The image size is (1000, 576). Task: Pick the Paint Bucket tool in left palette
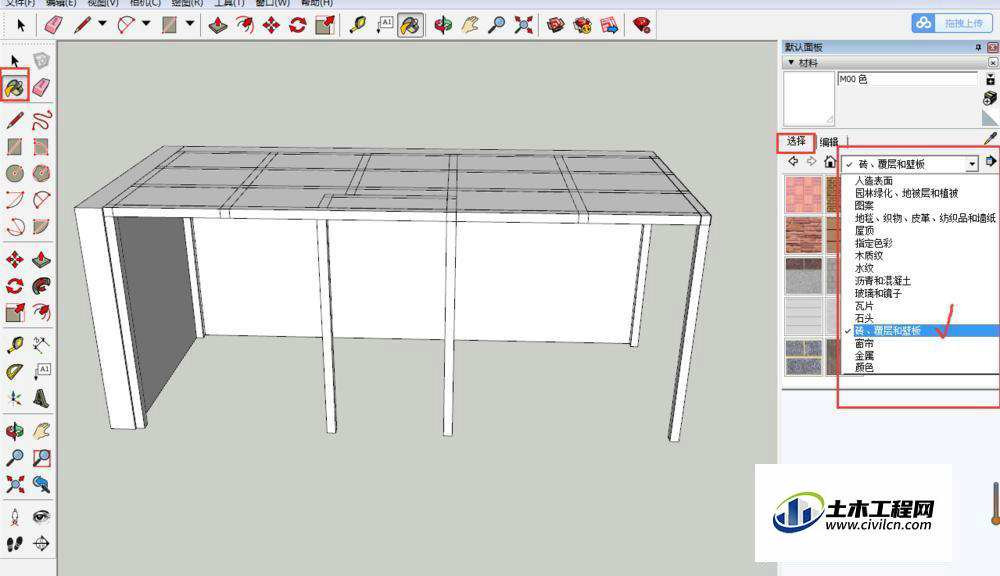point(15,87)
